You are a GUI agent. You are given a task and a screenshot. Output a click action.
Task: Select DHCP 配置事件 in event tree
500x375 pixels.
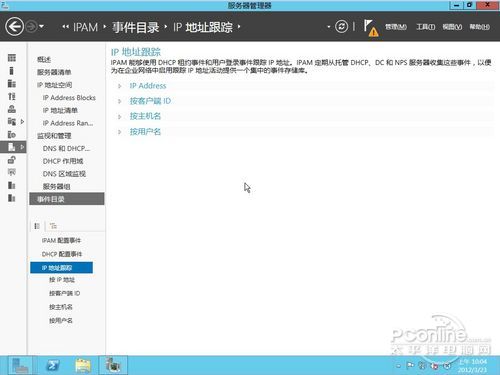pyautogui.click(x=62, y=254)
